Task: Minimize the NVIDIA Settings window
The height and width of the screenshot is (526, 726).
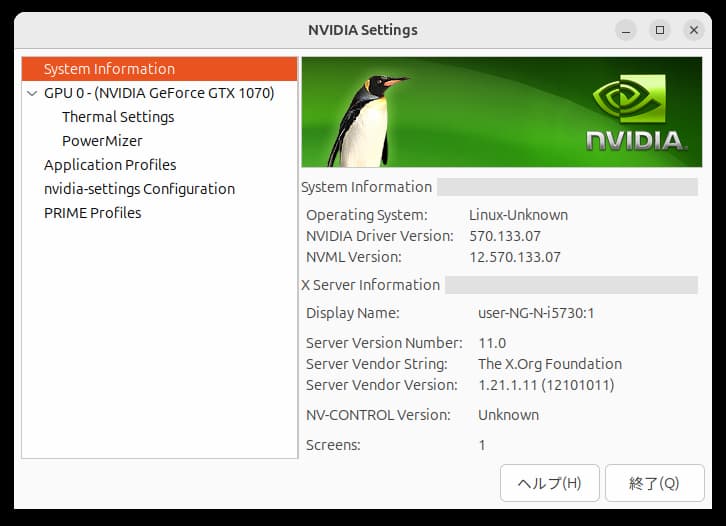Action: click(626, 30)
